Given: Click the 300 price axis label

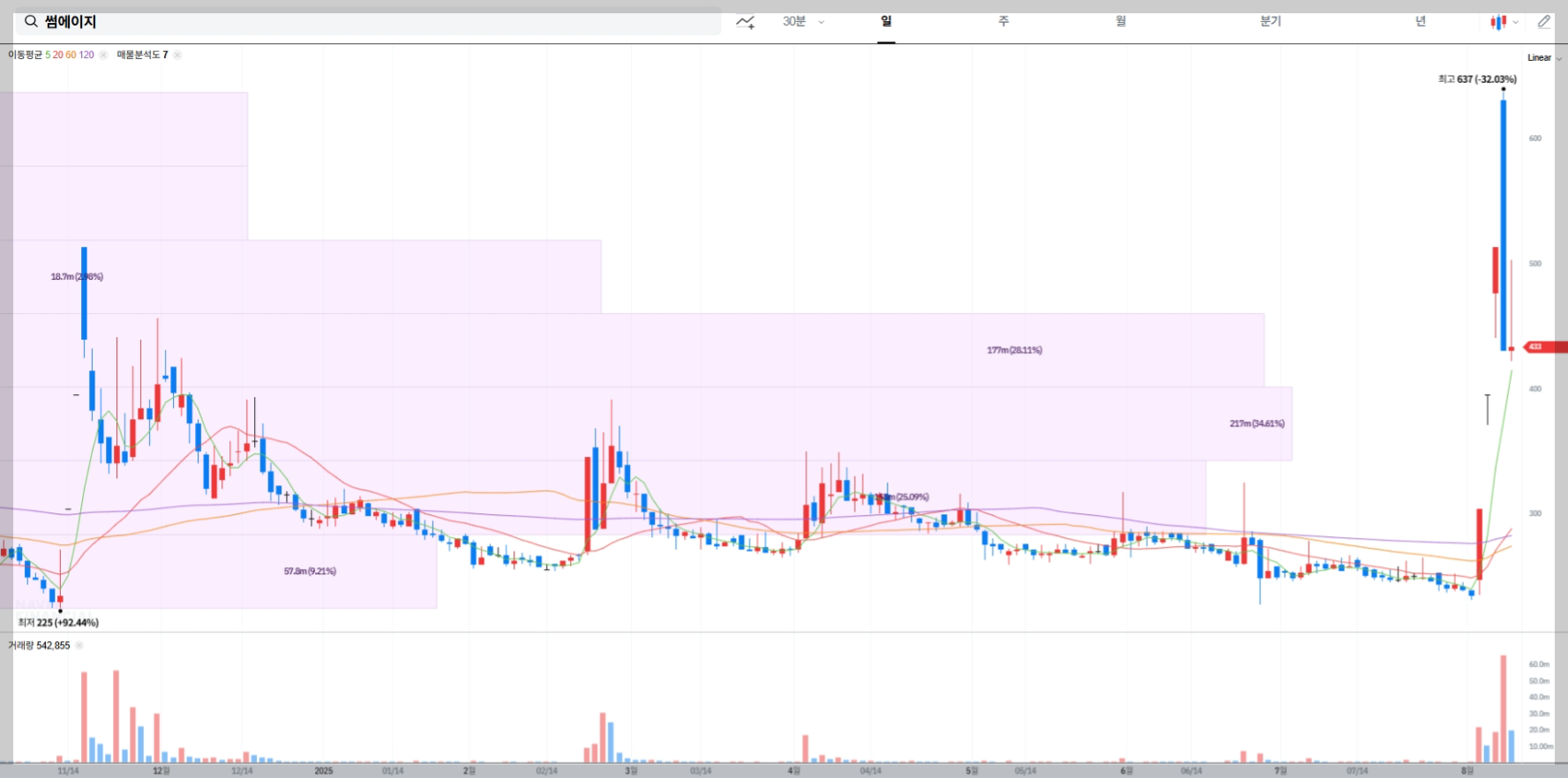Looking at the screenshot, I should (x=1535, y=513).
